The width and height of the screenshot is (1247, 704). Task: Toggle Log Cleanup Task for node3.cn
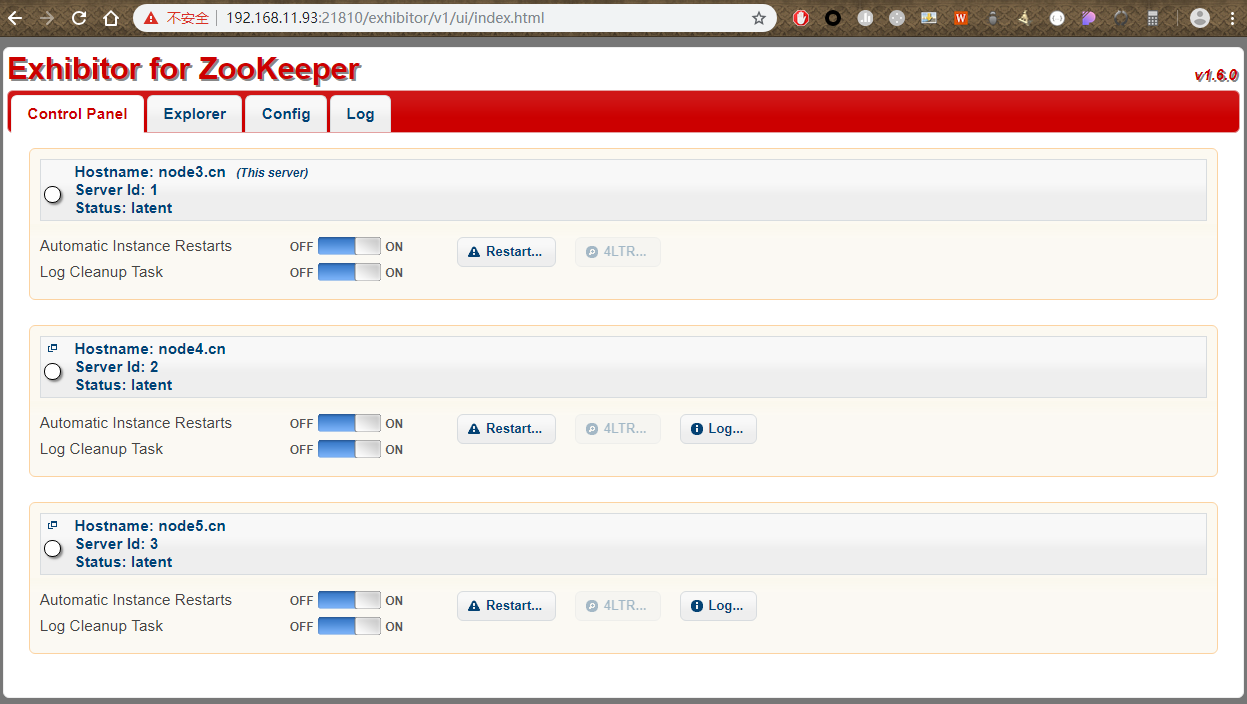click(x=349, y=272)
